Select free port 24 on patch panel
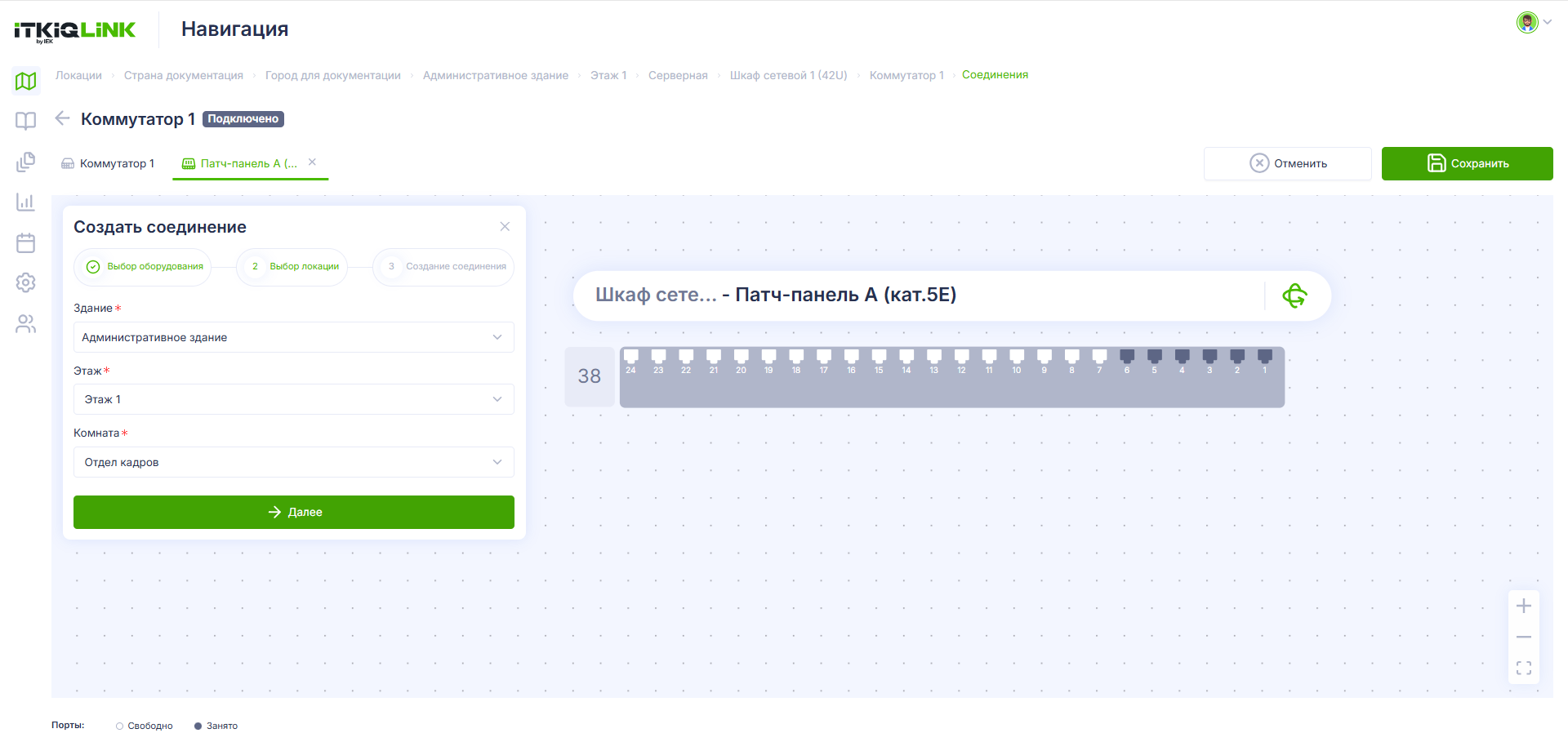 [x=630, y=361]
